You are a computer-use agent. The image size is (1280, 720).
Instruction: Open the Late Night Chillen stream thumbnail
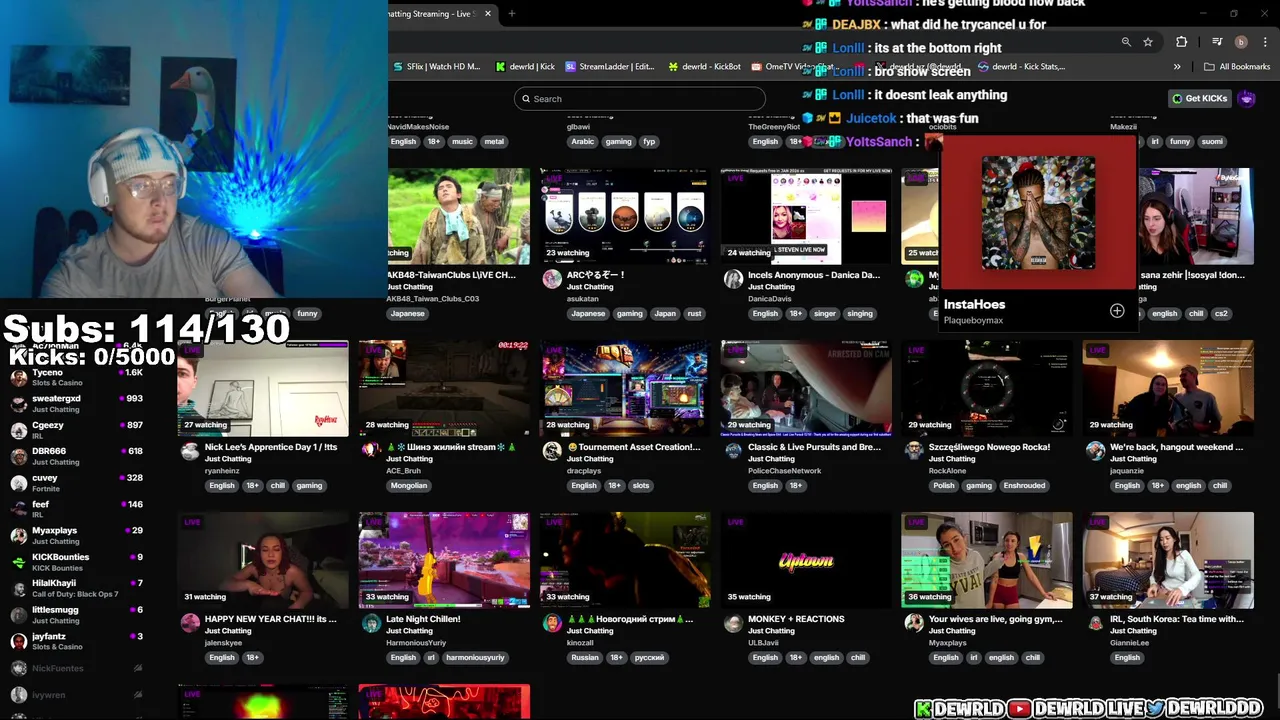point(444,560)
